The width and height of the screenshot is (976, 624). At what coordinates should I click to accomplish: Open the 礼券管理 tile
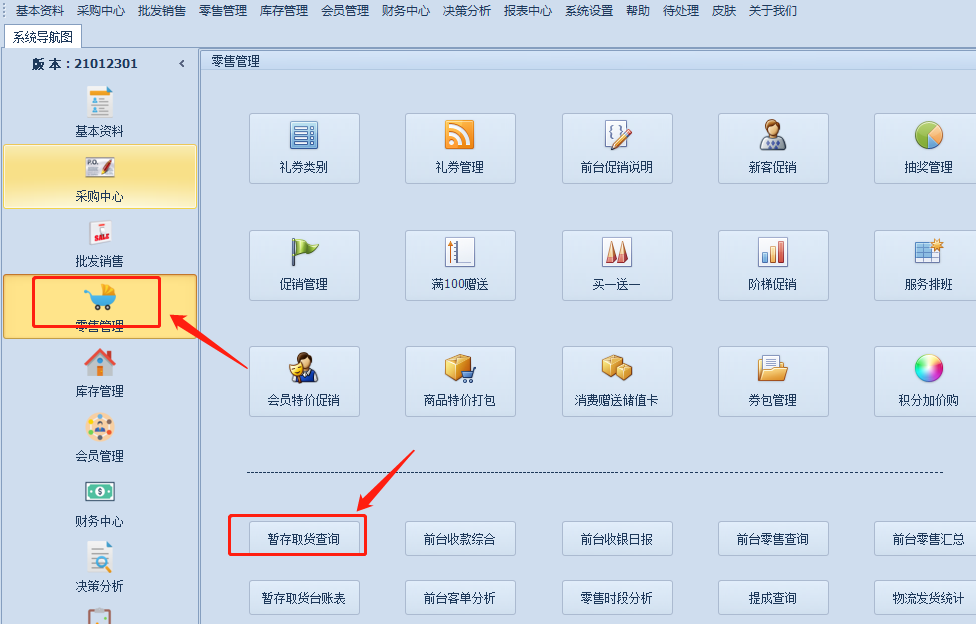tap(460, 148)
